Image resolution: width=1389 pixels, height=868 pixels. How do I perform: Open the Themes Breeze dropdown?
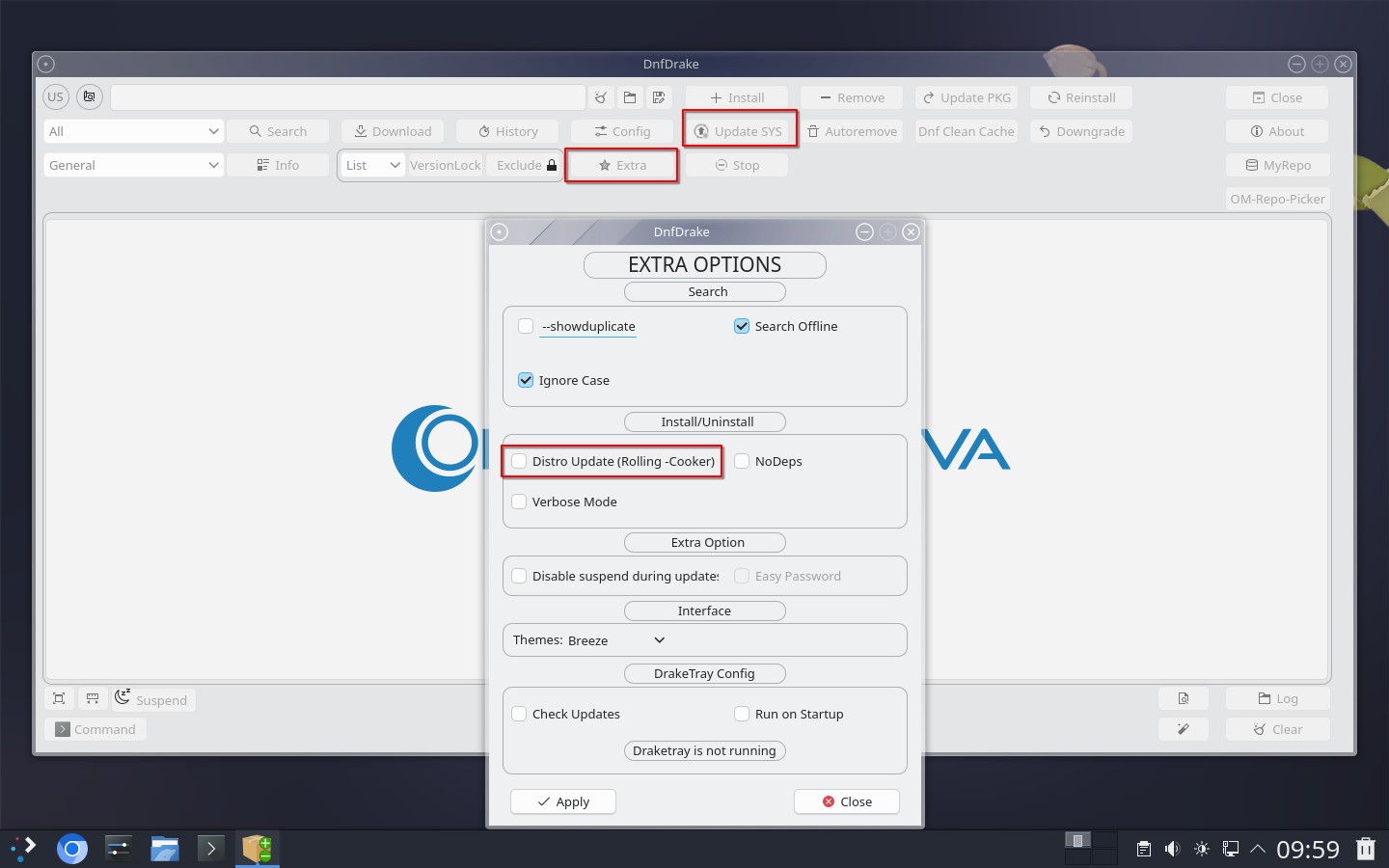[617, 640]
